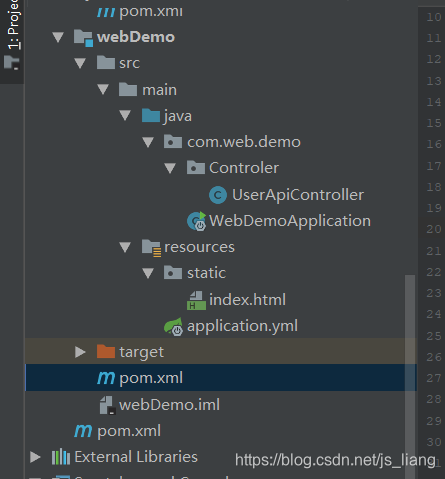Click the Maven icon of selected pom.xml
The height and width of the screenshot is (479, 445).
tap(106, 378)
